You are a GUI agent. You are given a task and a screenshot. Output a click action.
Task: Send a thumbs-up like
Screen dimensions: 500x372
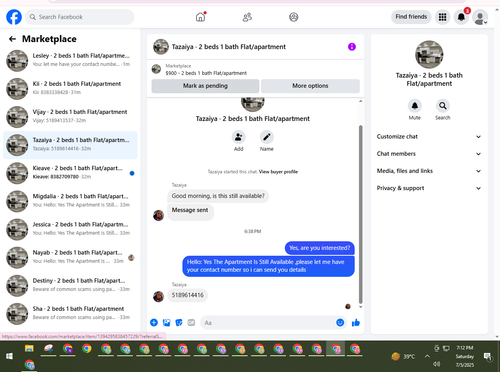point(356,322)
